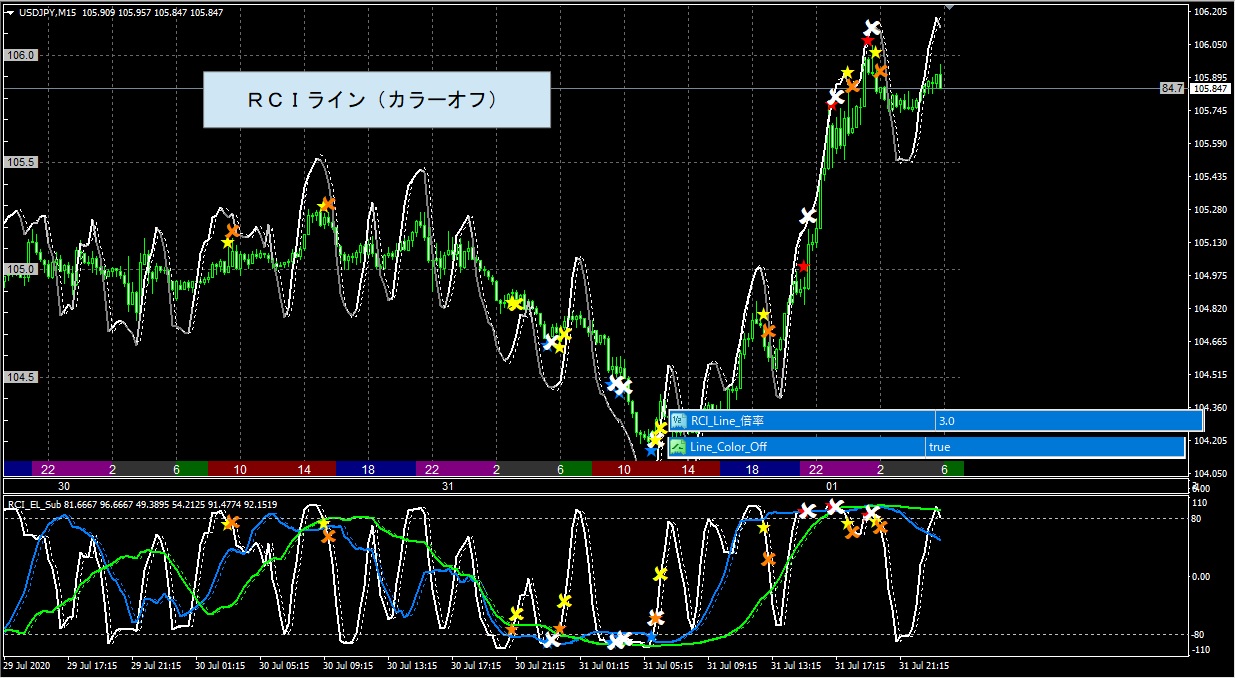The image size is (1235, 678).
Task: Edit the RCI_Line_倍率 value 3.0
Action: click(1069, 421)
